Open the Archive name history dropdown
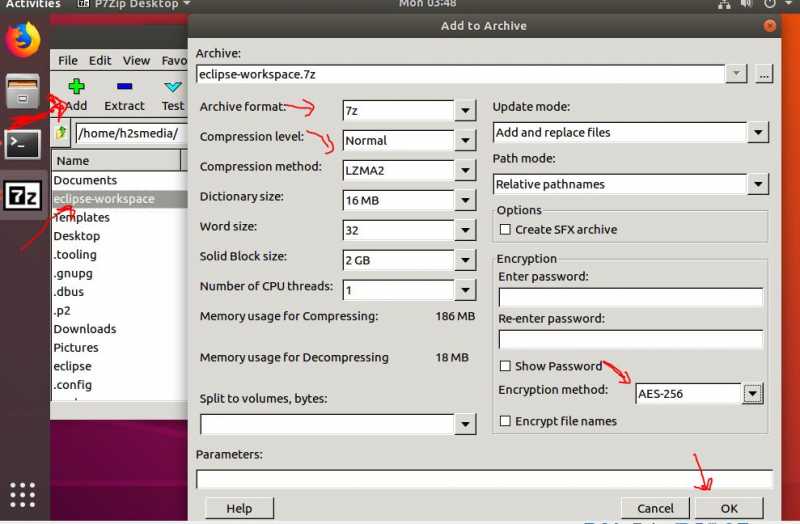Image resolution: width=800 pixels, height=524 pixels. tap(736, 74)
